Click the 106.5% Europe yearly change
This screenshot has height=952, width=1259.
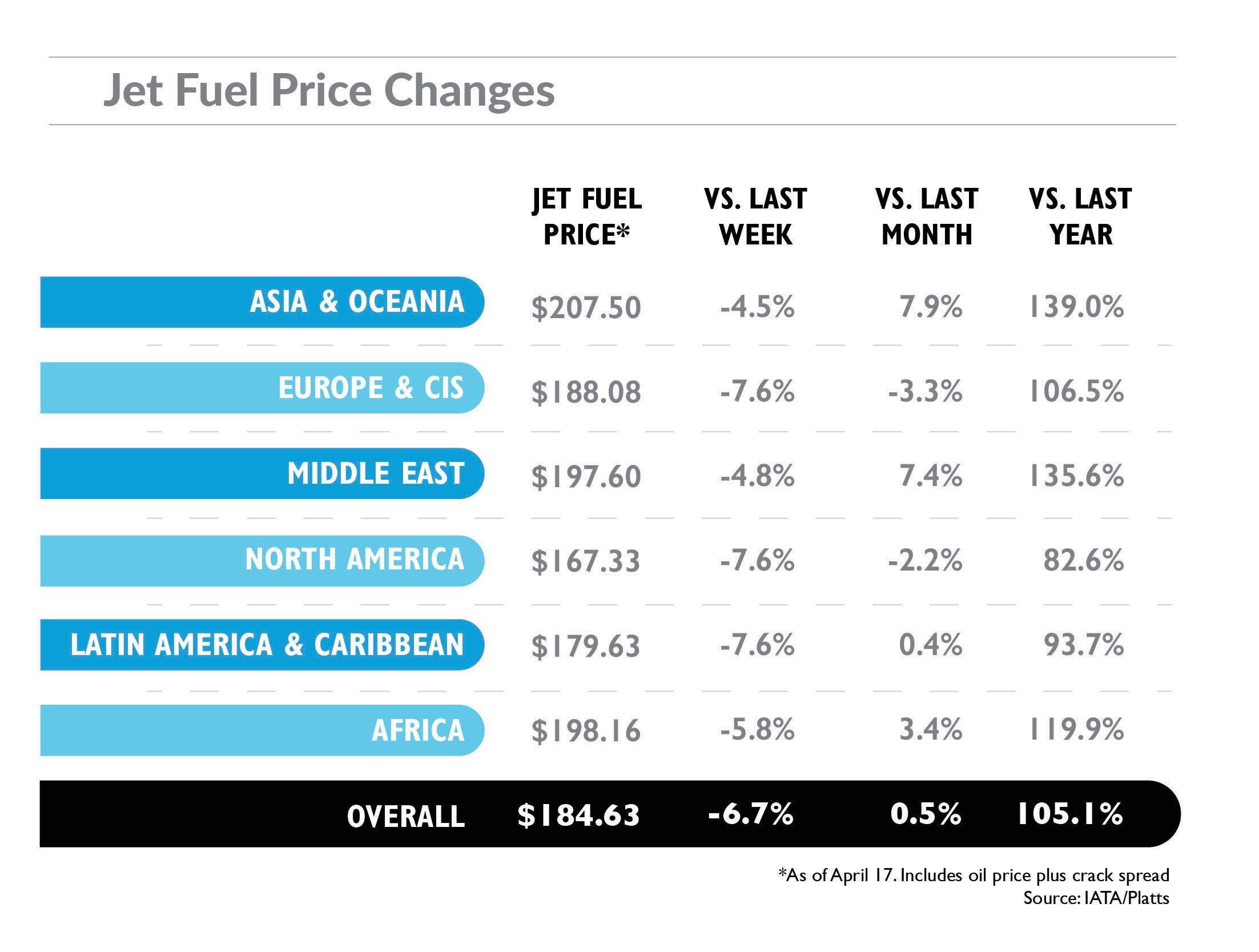click(1076, 391)
